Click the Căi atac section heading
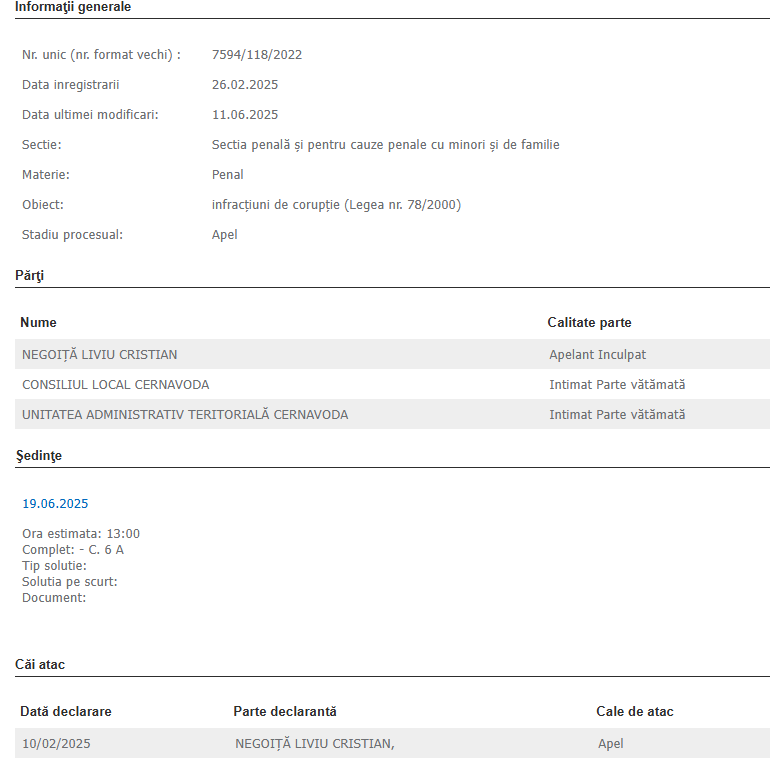 click(x=40, y=664)
